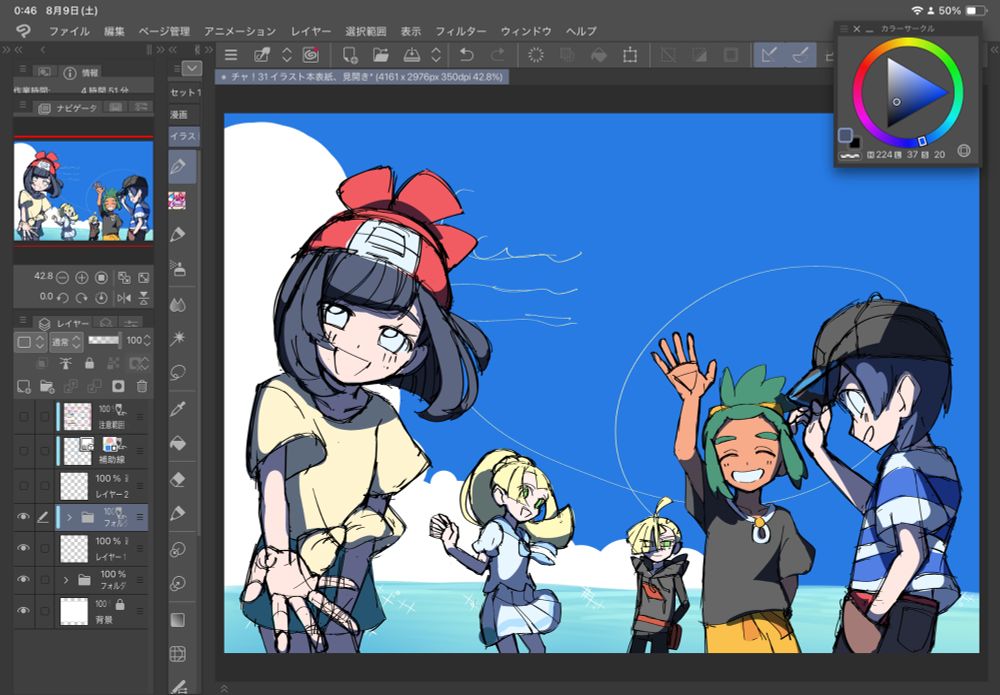Open a file using the folder icon
1000x695 pixels.
pyautogui.click(x=381, y=56)
